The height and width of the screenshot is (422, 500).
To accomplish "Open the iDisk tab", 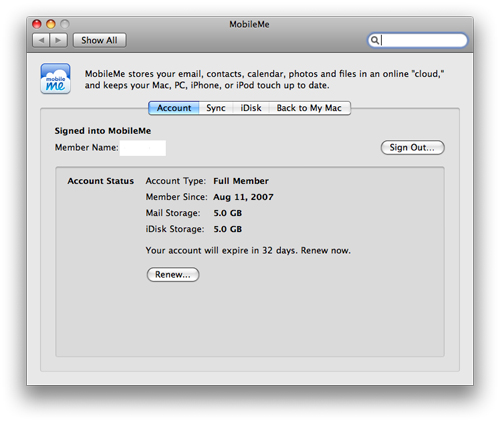I will click(x=251, y=108).
